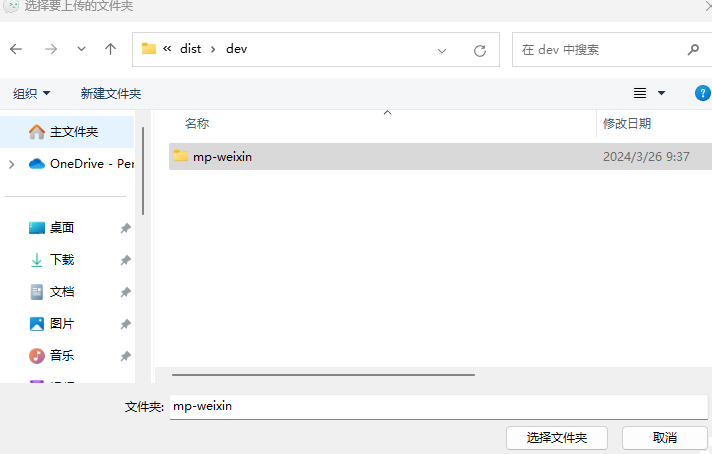712x454 pixels.
Task: Click the date 2024/3/26 9:37
Action: pyautogui.click(x=646, y=157)
